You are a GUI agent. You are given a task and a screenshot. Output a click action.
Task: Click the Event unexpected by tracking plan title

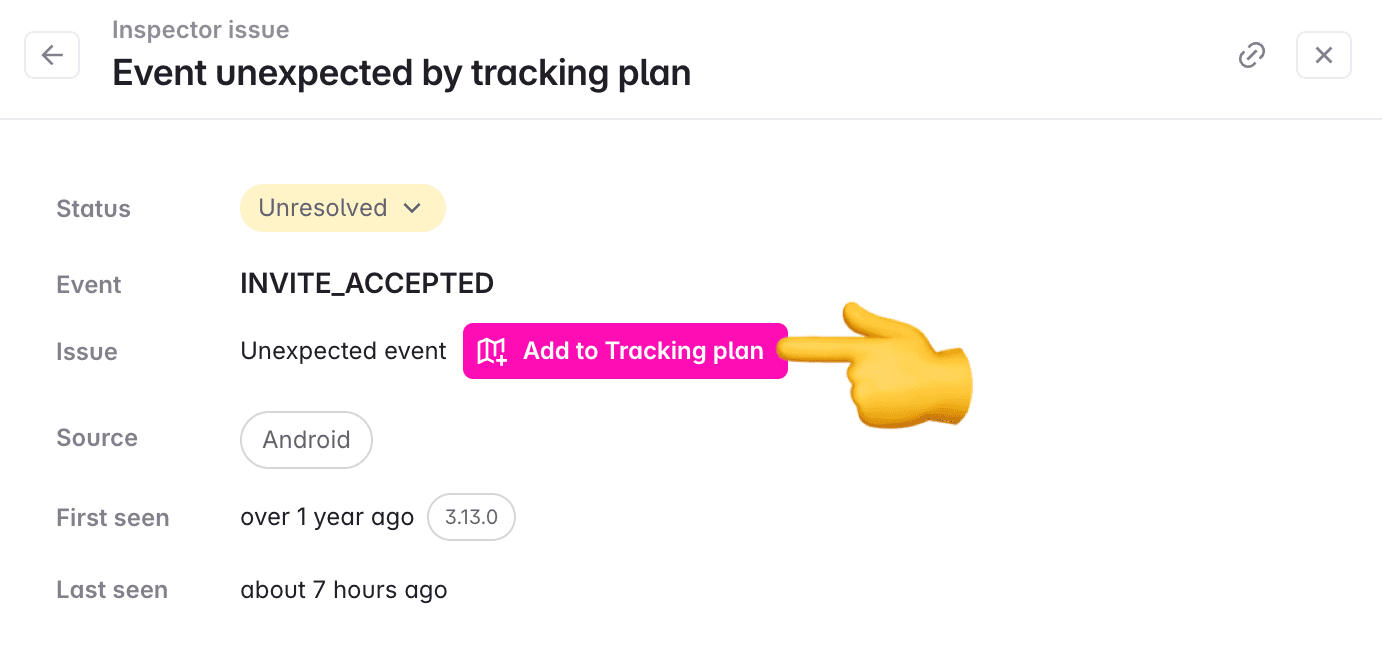point(401,72)
